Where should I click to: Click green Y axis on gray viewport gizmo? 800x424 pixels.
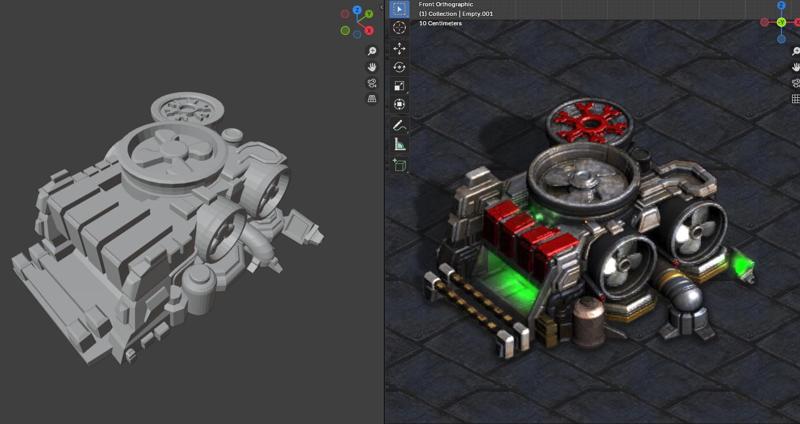tap(369, 14)
